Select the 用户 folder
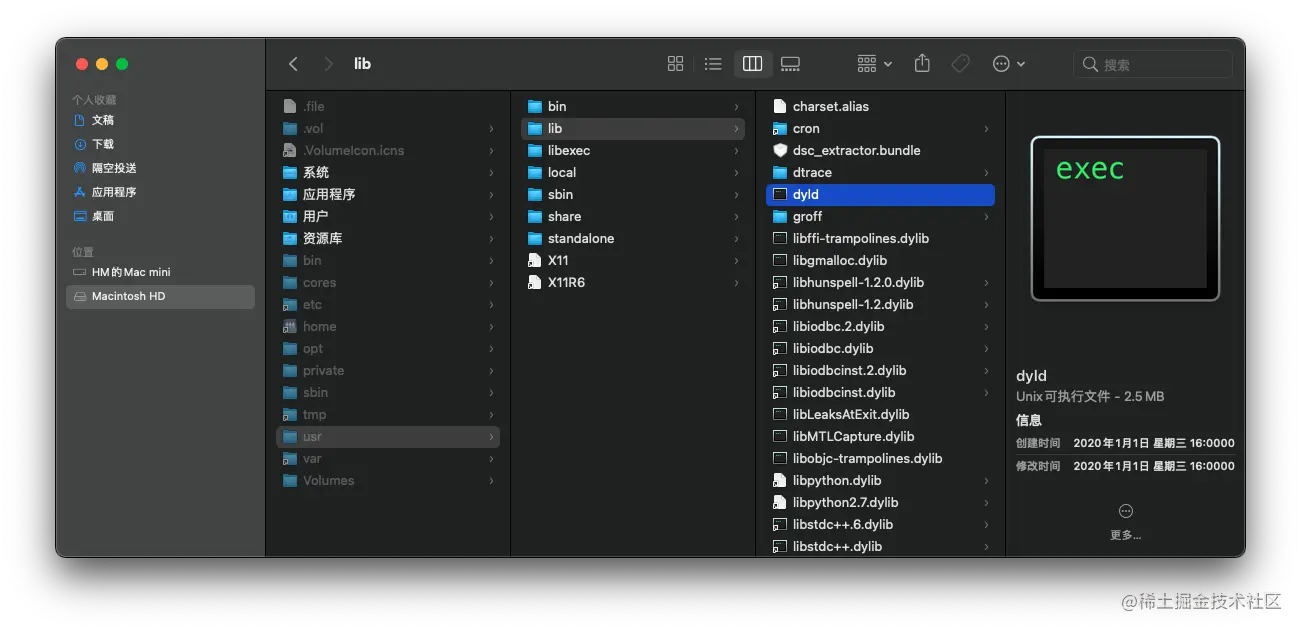 tap(388, 216)
